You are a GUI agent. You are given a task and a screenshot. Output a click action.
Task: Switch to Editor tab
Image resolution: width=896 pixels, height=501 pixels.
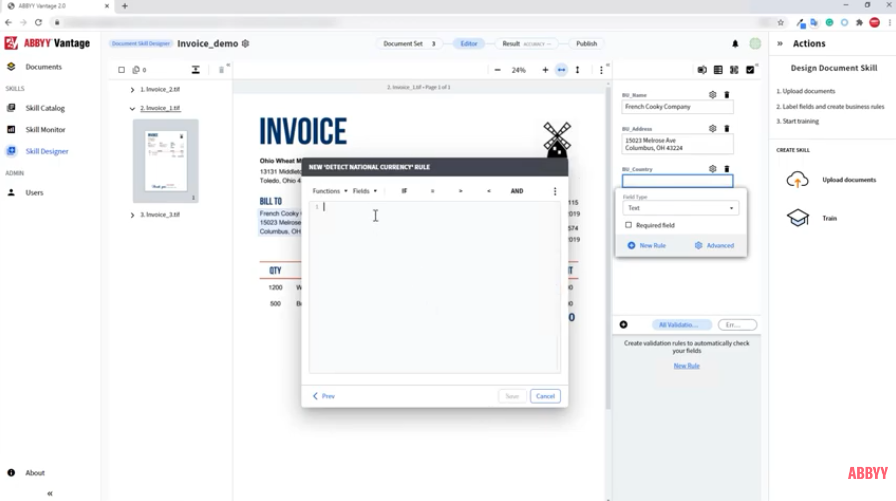(x=469, y=43)
